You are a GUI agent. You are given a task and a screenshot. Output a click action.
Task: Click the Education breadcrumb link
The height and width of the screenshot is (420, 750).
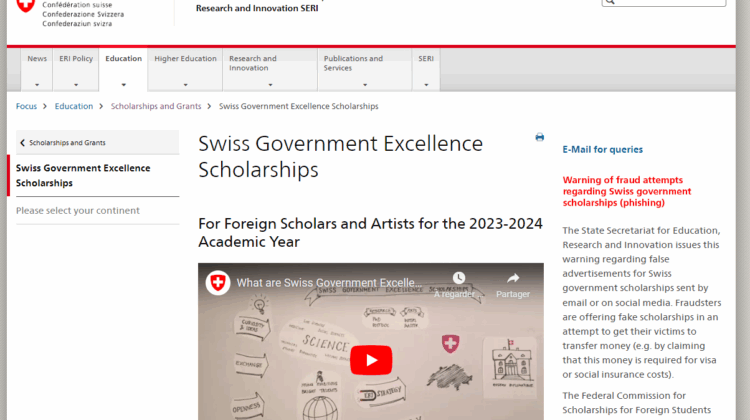click(74, 106)
